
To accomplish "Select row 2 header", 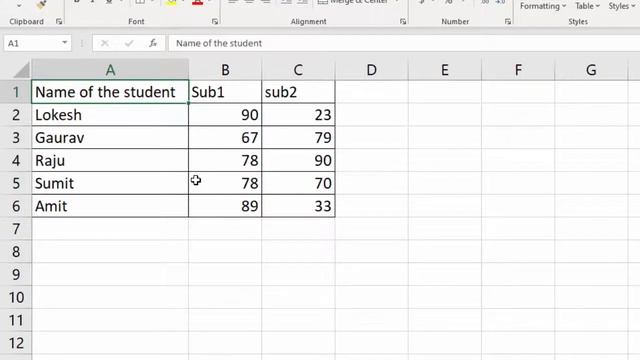I will click(16, 115).
